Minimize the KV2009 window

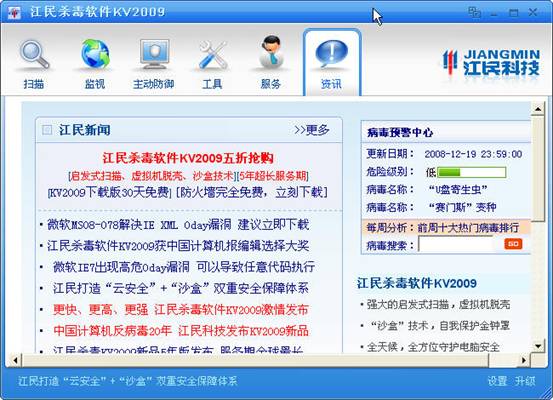[x=494, y=13]
